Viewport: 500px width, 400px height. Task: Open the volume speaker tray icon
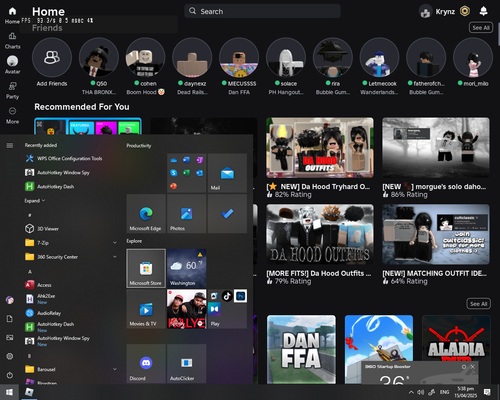(x=421, y=392)
